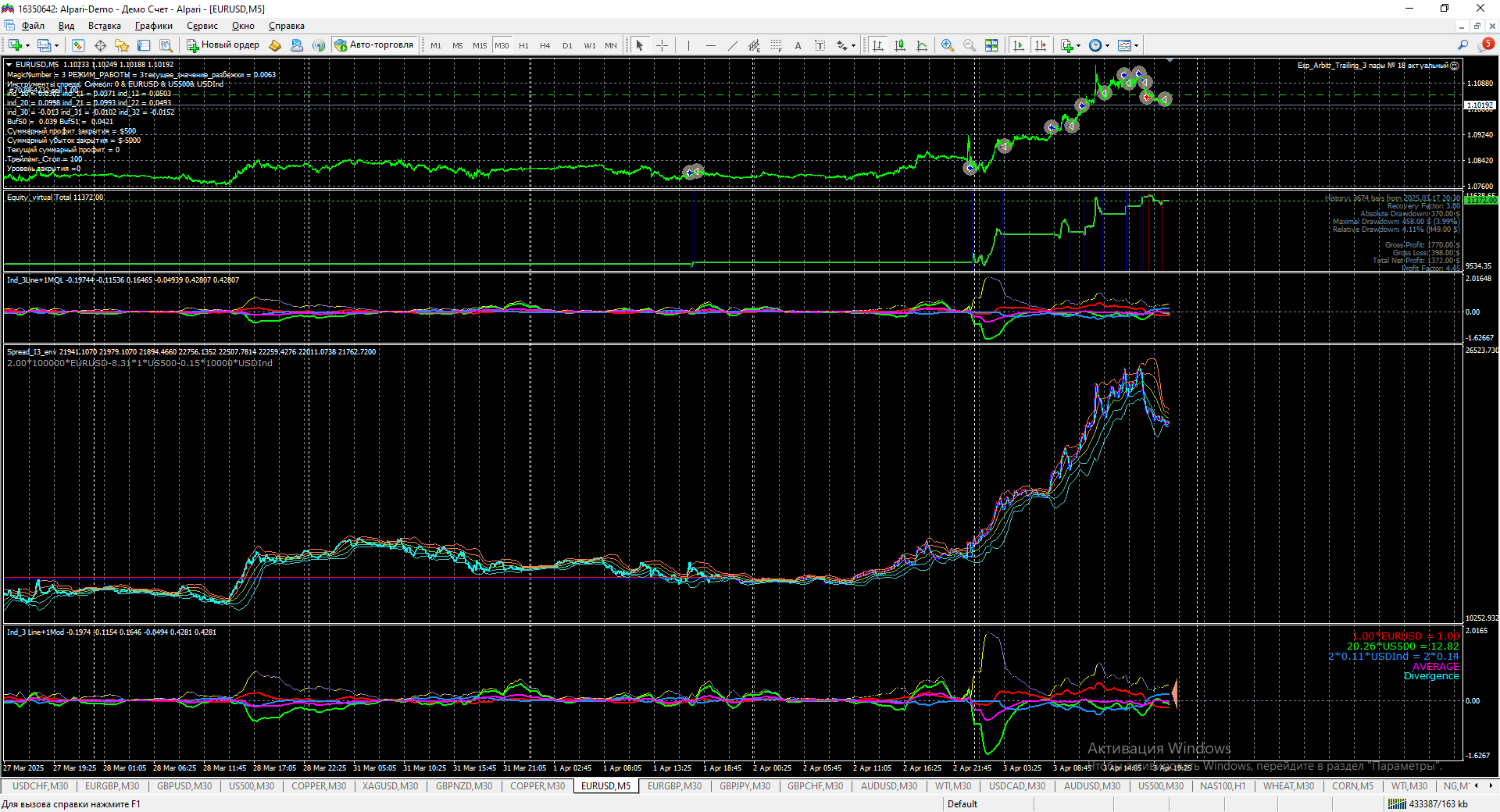This screenshot has width=1500, height=812.
Task: Open the Вставка menu
Action: pos(105,26)
